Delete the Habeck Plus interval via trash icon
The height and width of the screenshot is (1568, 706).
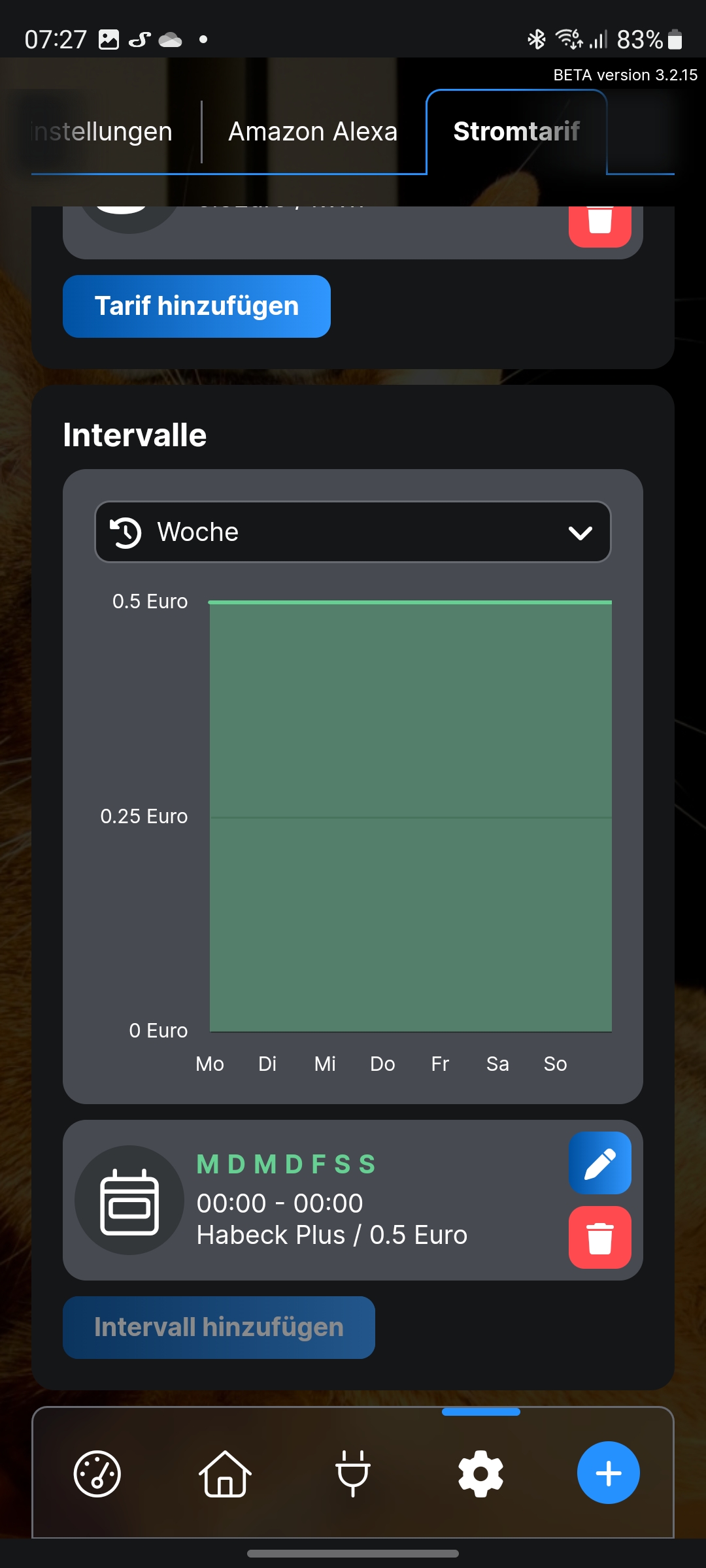pos(599,1237)
